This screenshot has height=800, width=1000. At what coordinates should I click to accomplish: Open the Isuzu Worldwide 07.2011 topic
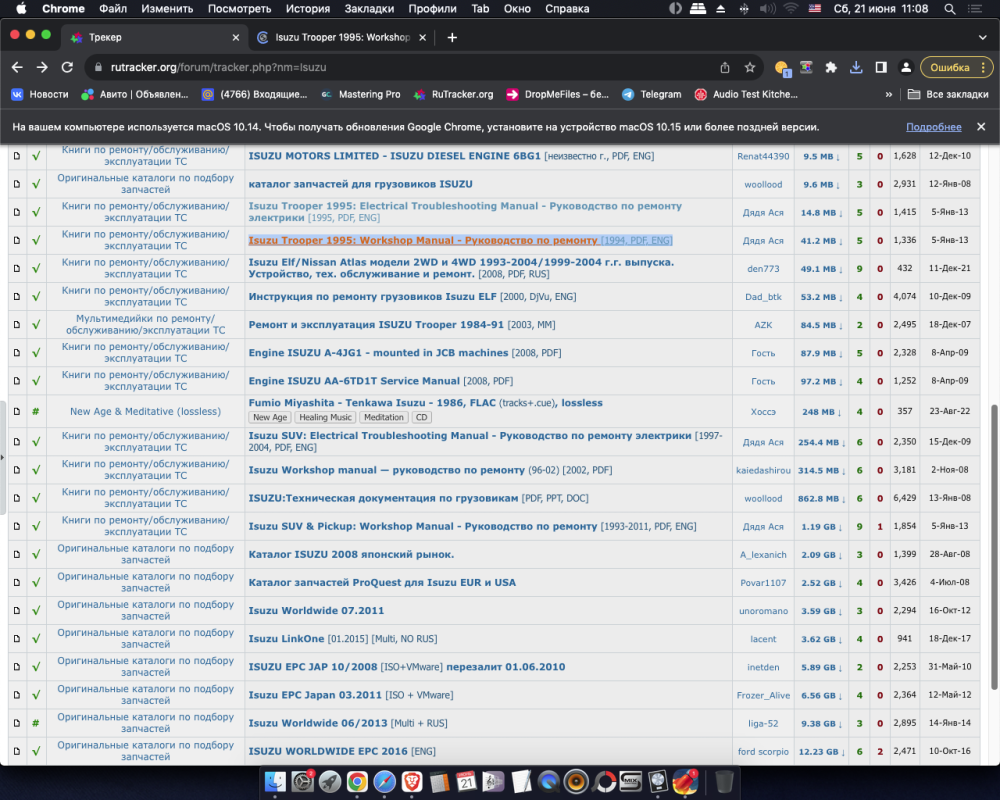tap(316, 611)
